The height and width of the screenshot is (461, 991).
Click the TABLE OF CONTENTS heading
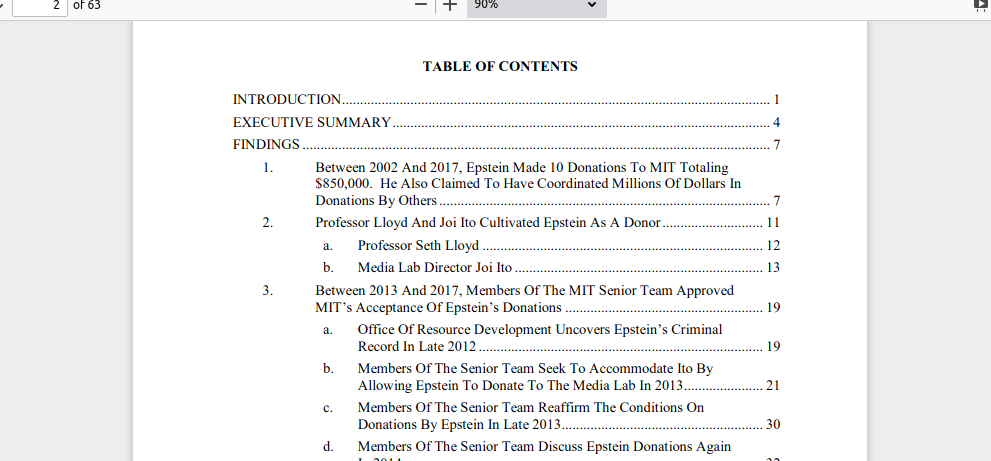tap(500, 66)
